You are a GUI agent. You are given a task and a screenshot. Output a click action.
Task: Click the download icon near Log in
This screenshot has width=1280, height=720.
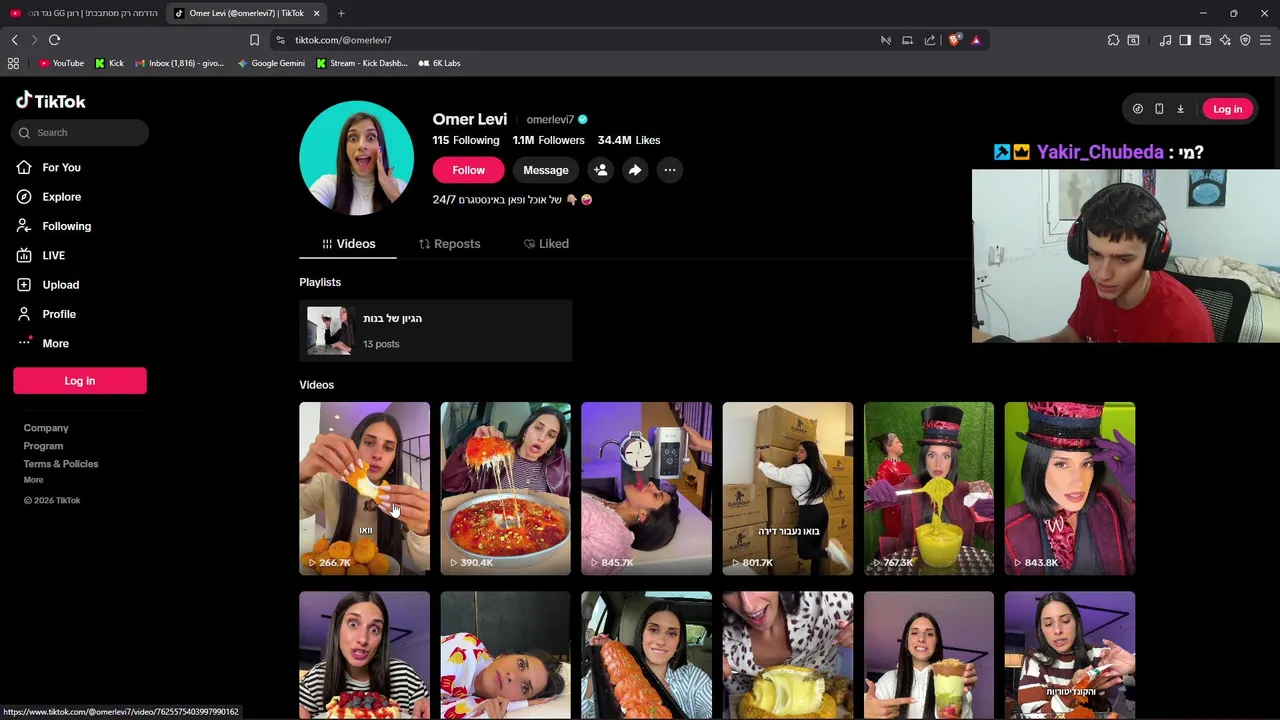[x=1180, y=109]
